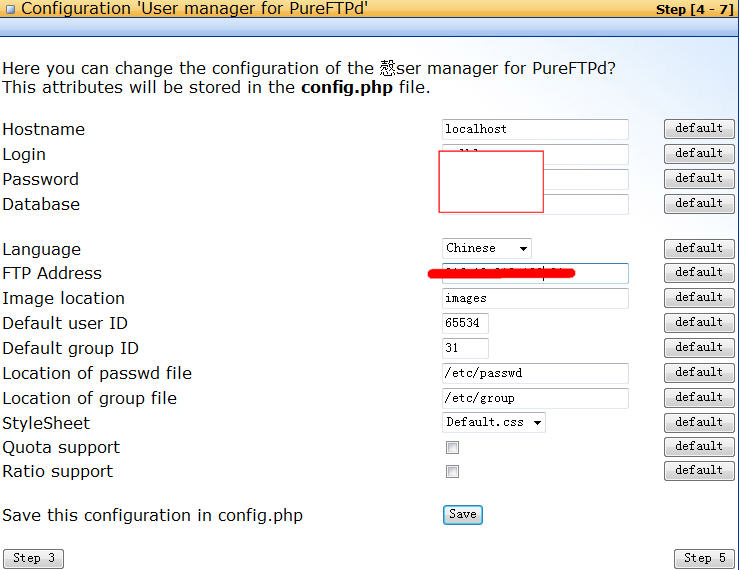Screen dimensions: 740x570
Task: Reset StyleSheet with its default button
Action: click(x=698, y=422)
